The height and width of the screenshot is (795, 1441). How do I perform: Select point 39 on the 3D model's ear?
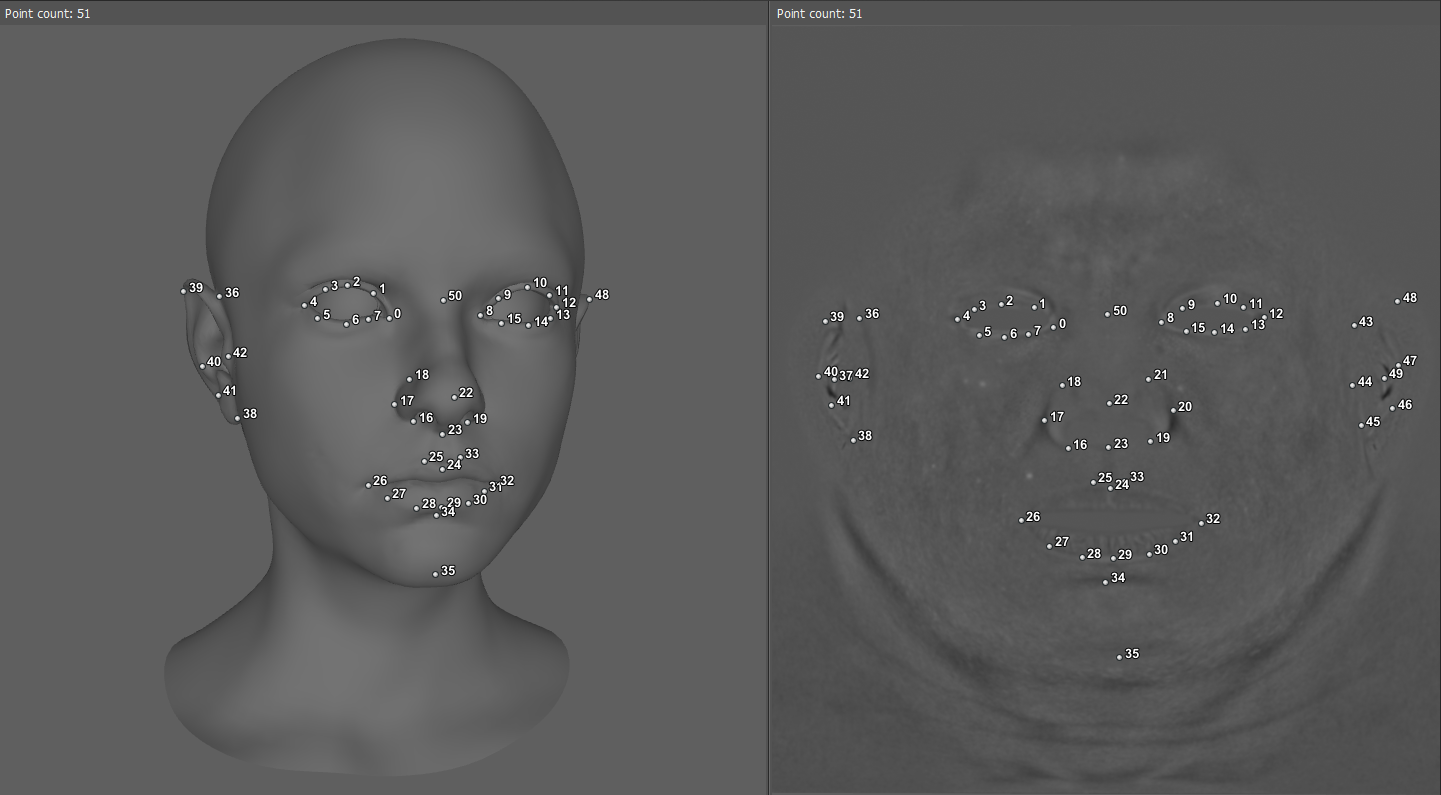(183, 291)
